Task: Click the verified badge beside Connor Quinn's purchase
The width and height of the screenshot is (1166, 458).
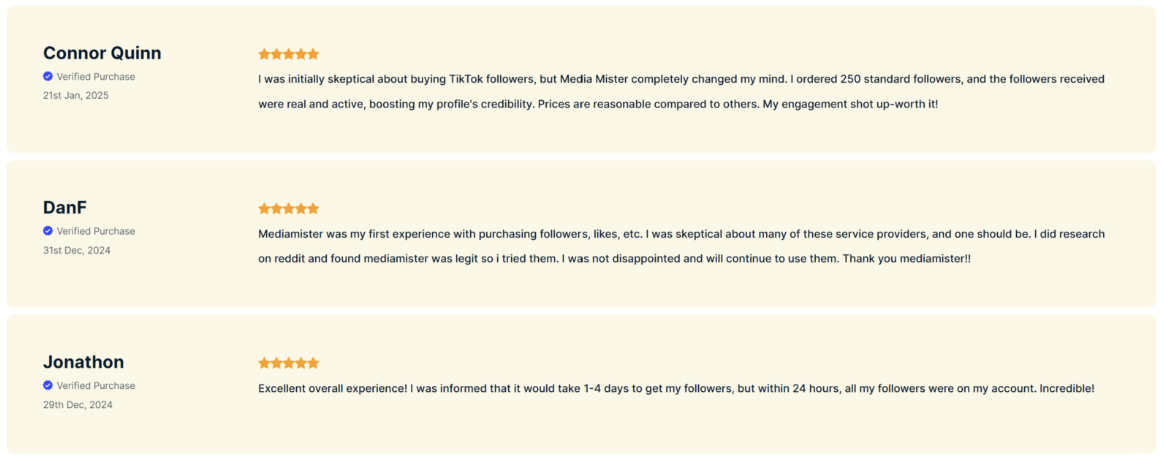Action: coord(48,77)
